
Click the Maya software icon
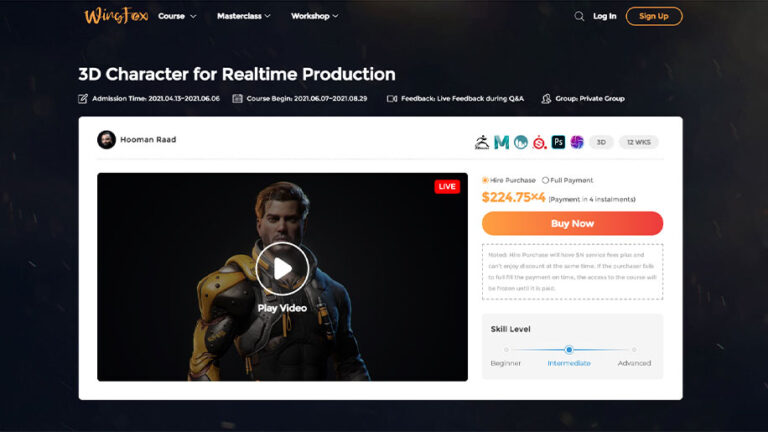tap(501, 142)
